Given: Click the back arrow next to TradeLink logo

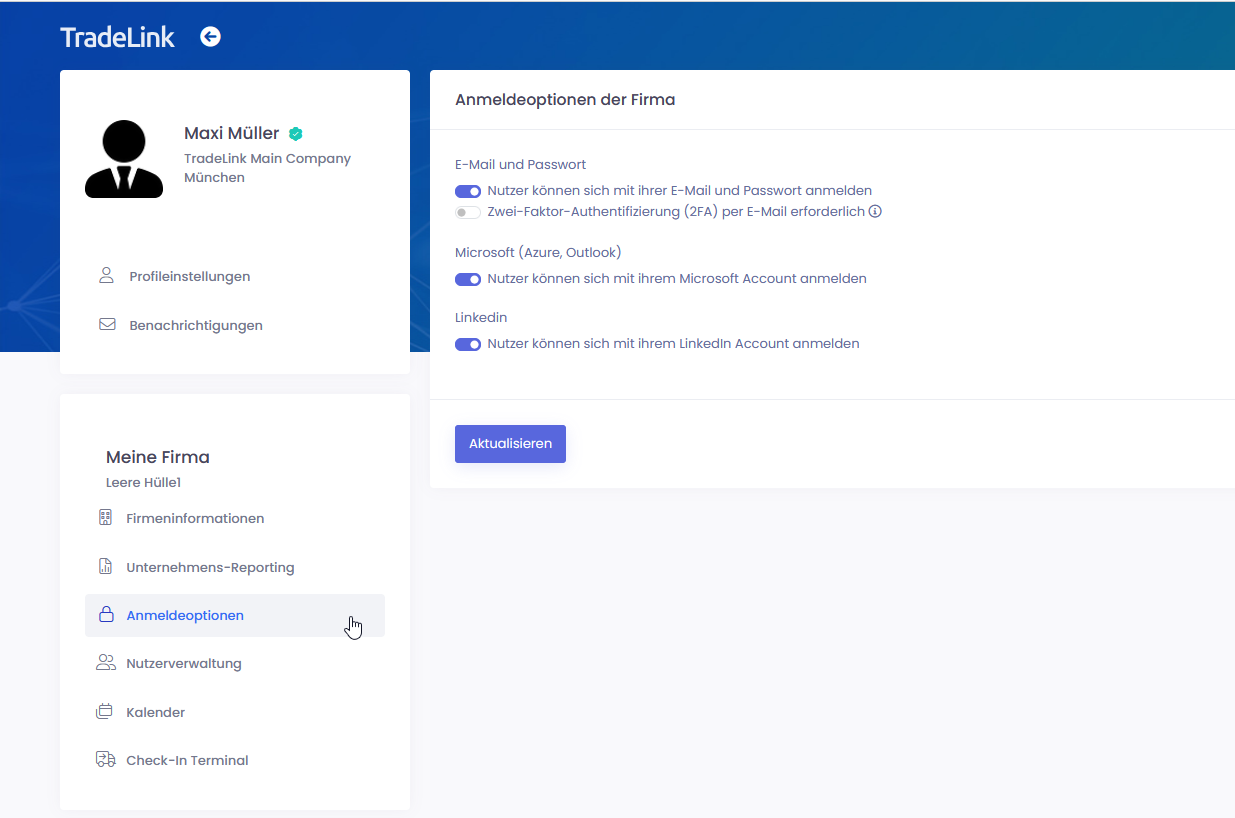Looking at the screenshot, I should (210, 37).
